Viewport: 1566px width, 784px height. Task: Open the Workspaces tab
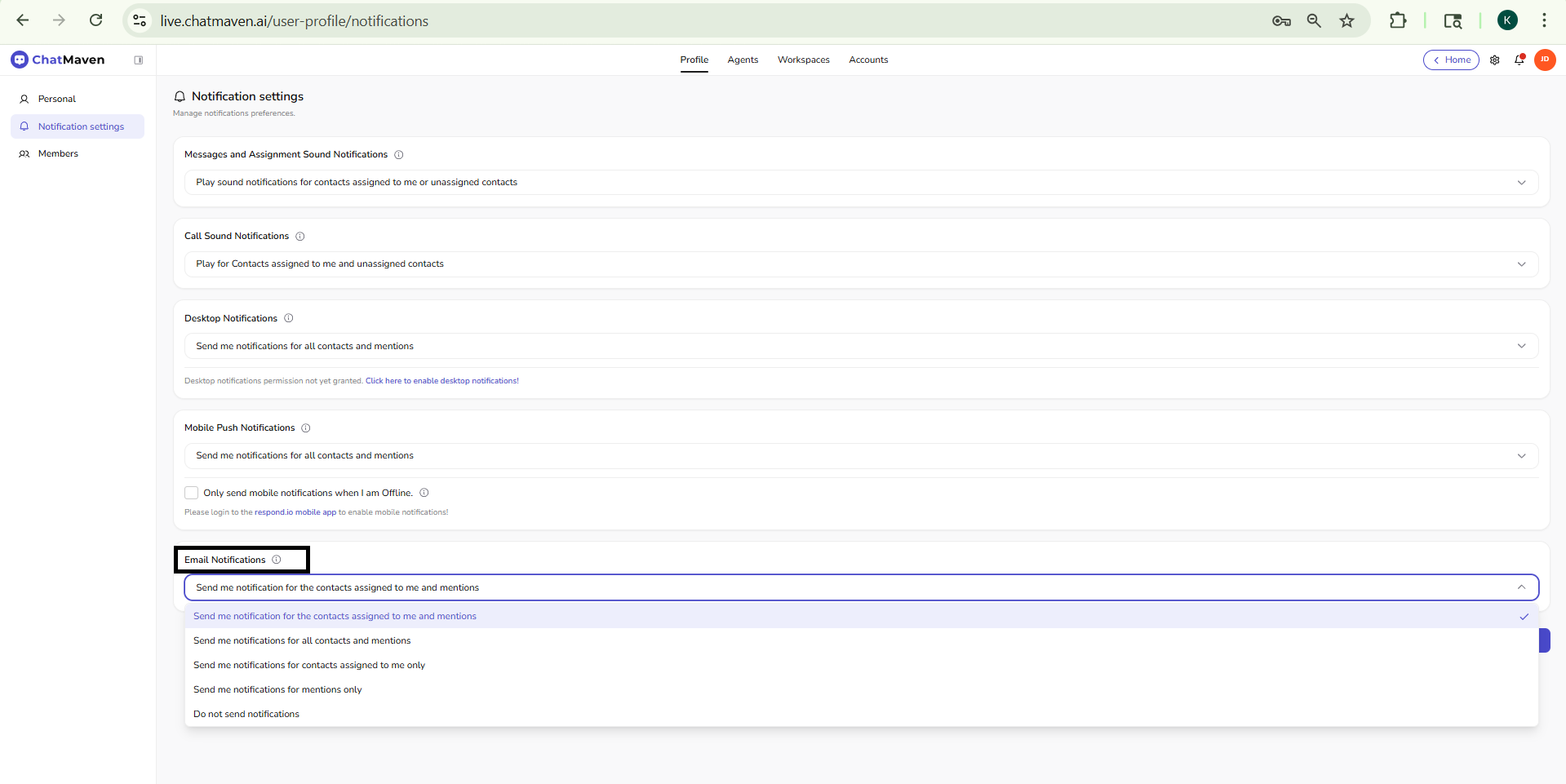click(803, 60)
